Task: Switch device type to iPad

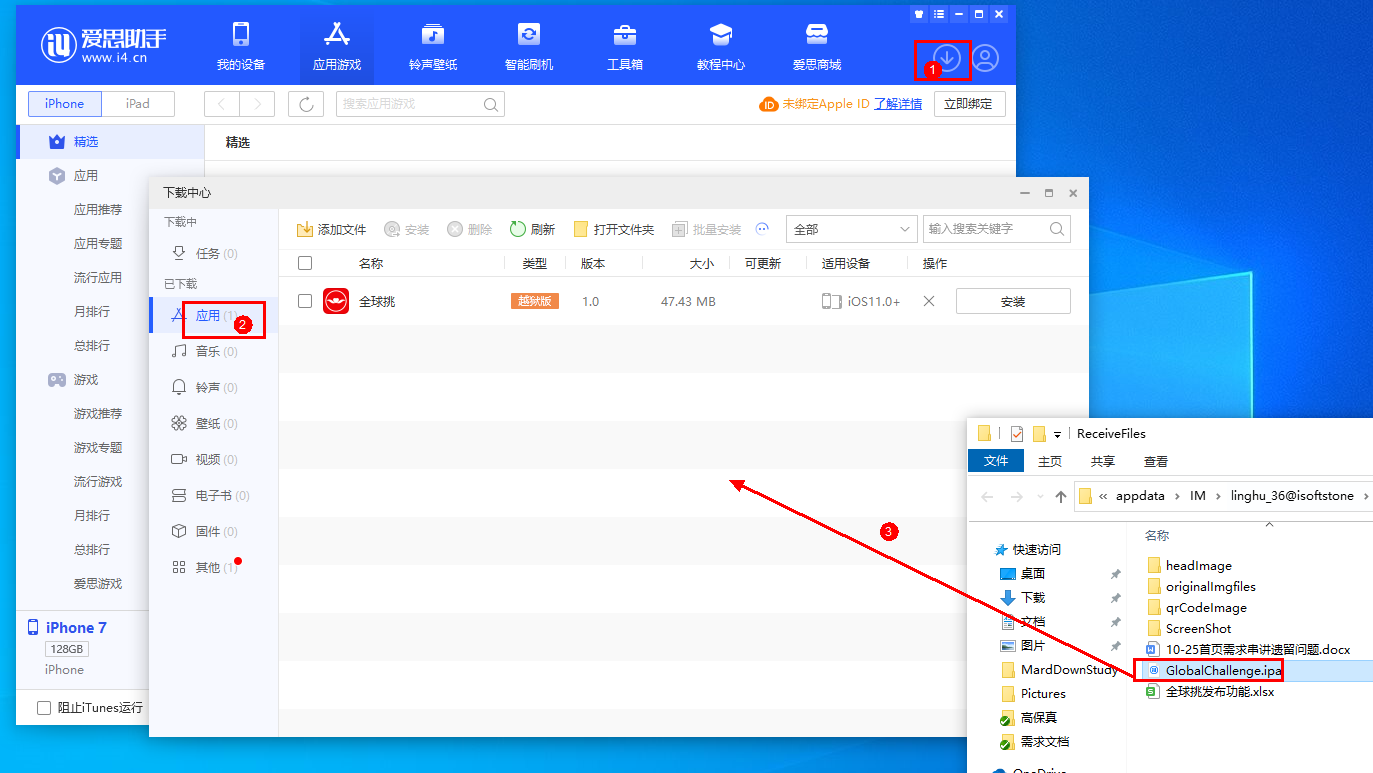Action: pos(138,104)
